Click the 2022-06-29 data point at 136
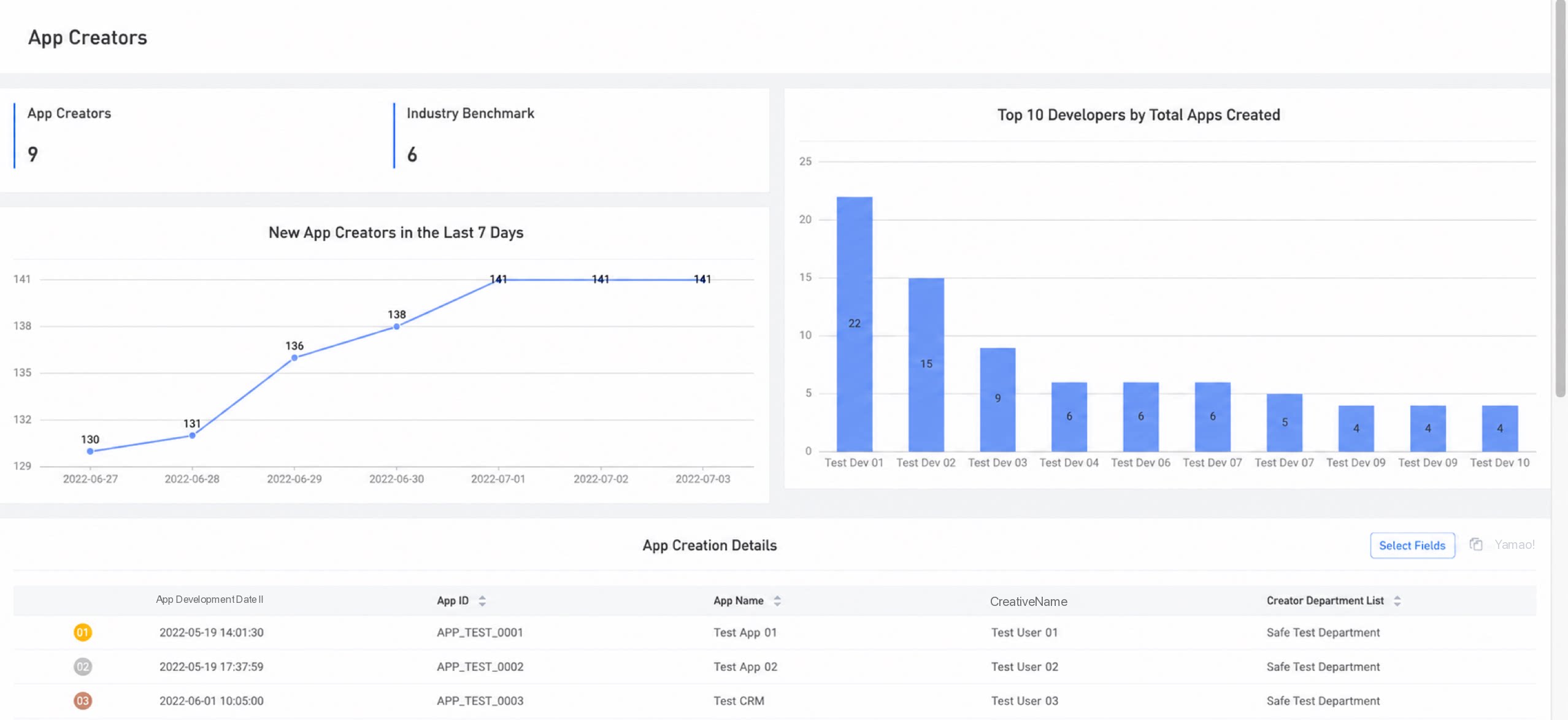 (294, 358)
